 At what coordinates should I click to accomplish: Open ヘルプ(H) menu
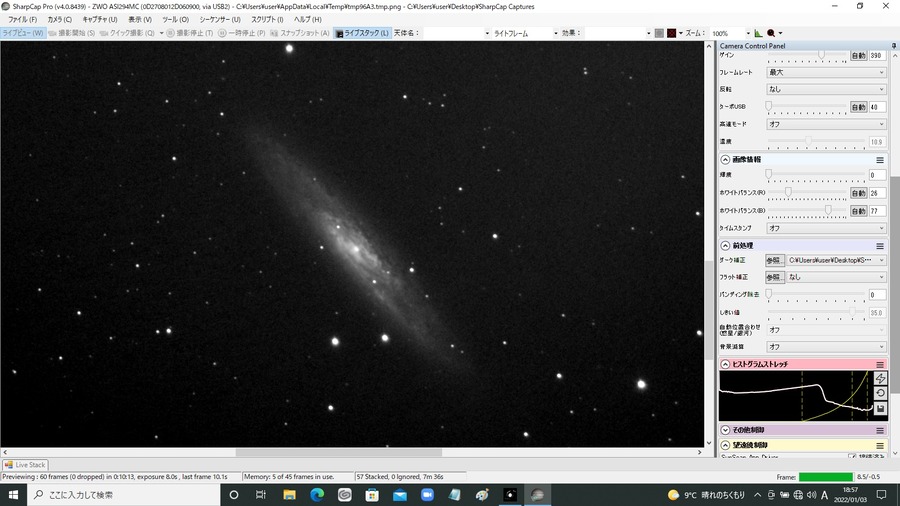point(308,19)
